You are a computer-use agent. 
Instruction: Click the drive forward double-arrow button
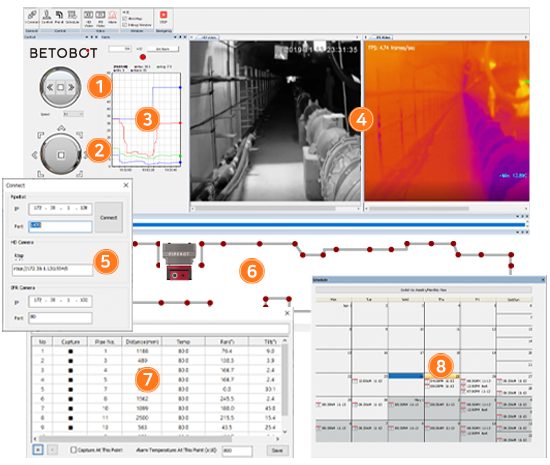click(71, 87)
